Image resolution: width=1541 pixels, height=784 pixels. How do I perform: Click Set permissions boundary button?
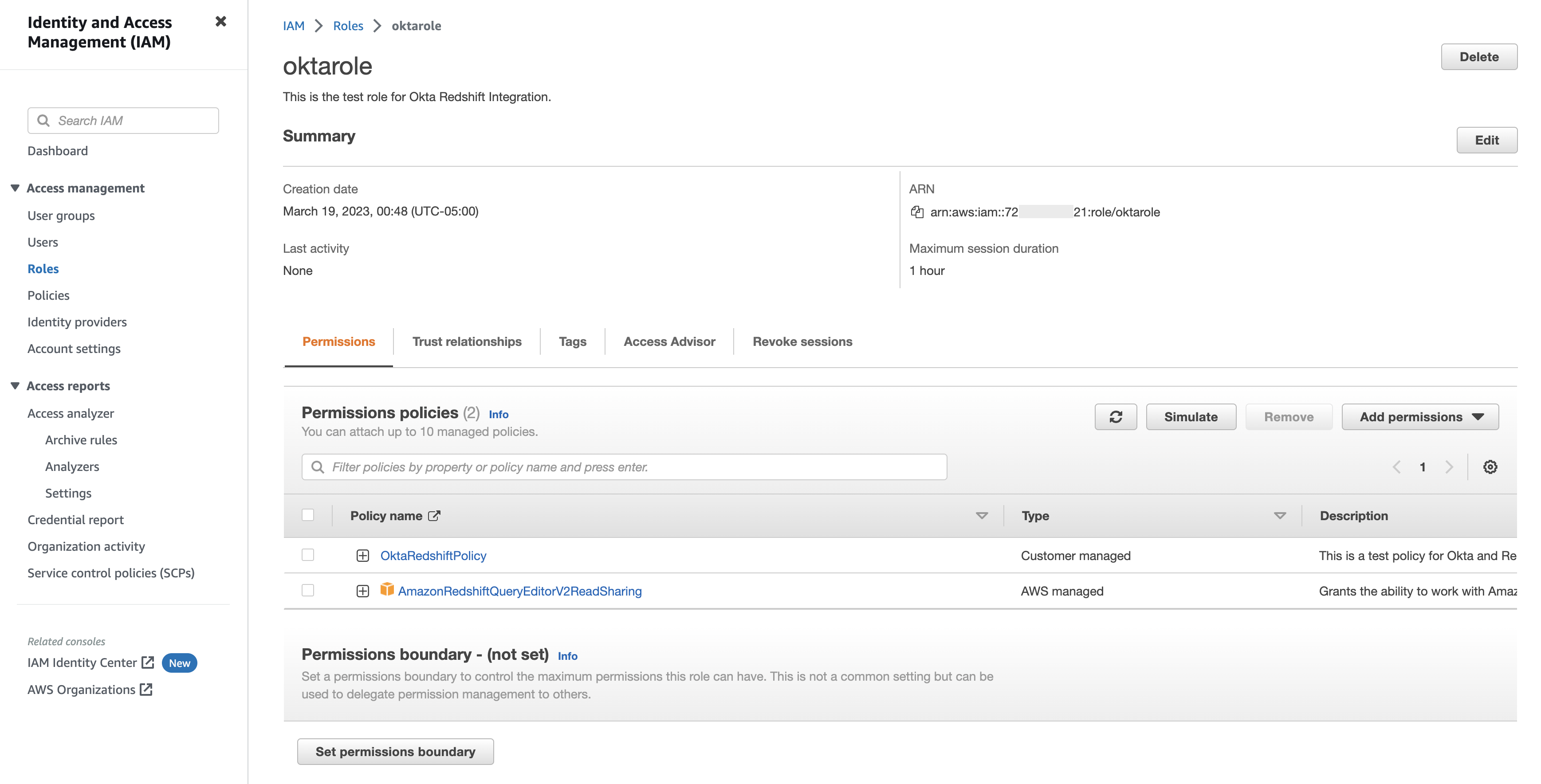click(395, 752)
